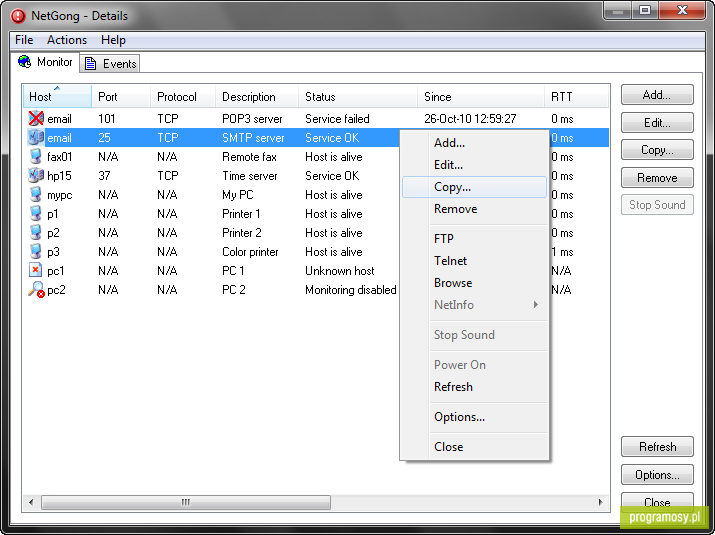
Task: Click the scrollbar right arrow
Action: click(x=600, y=502)
